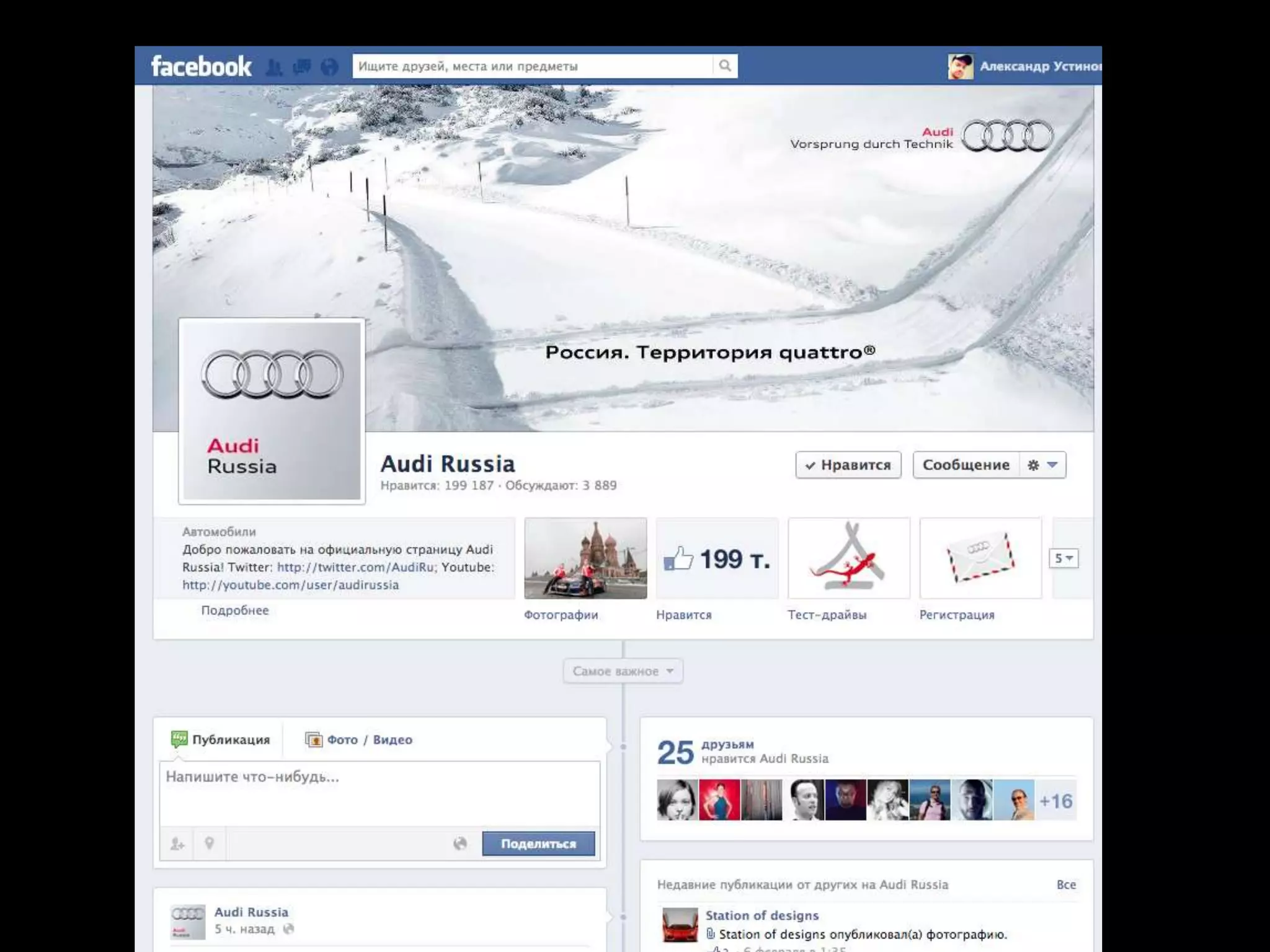Open the Фотографии photo thumbnail

point(585,558)
